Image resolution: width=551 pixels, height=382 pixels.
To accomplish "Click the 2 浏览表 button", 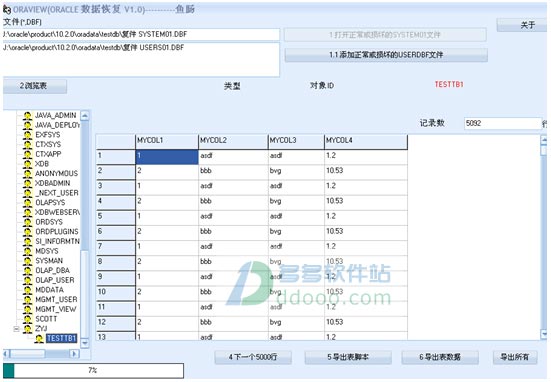I will [35, 86].
